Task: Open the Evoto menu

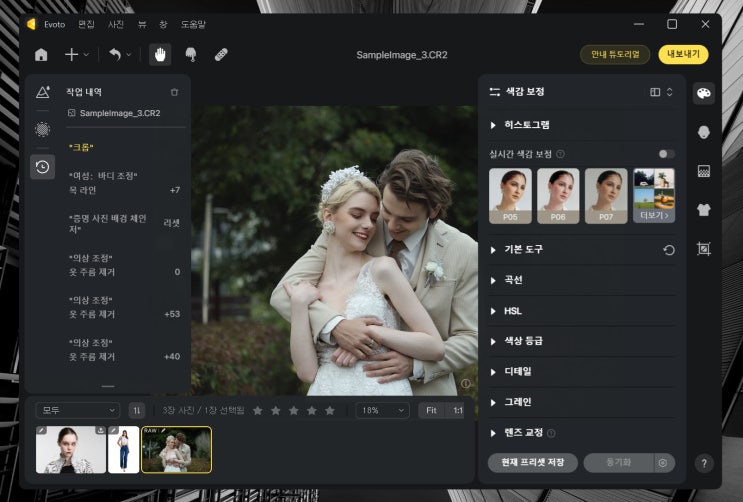Action: [x=54, y=25]
